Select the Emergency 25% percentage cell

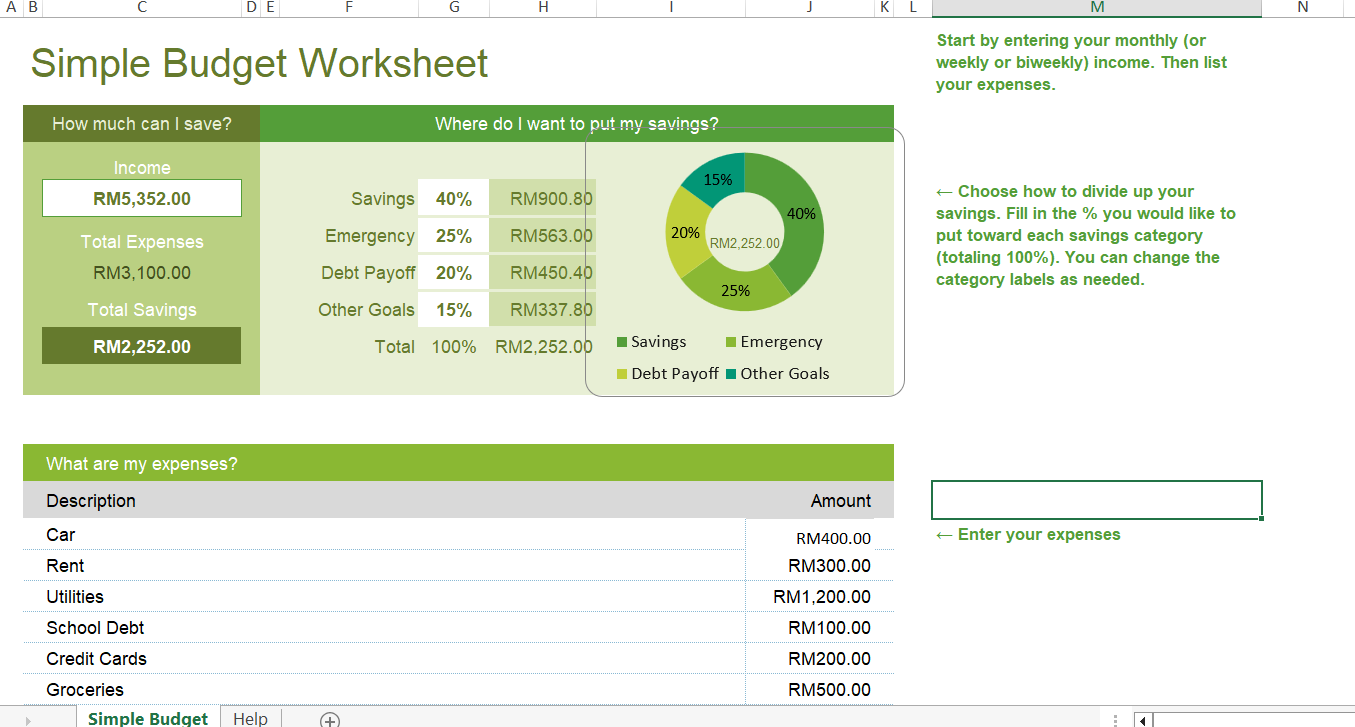point(454,236)
